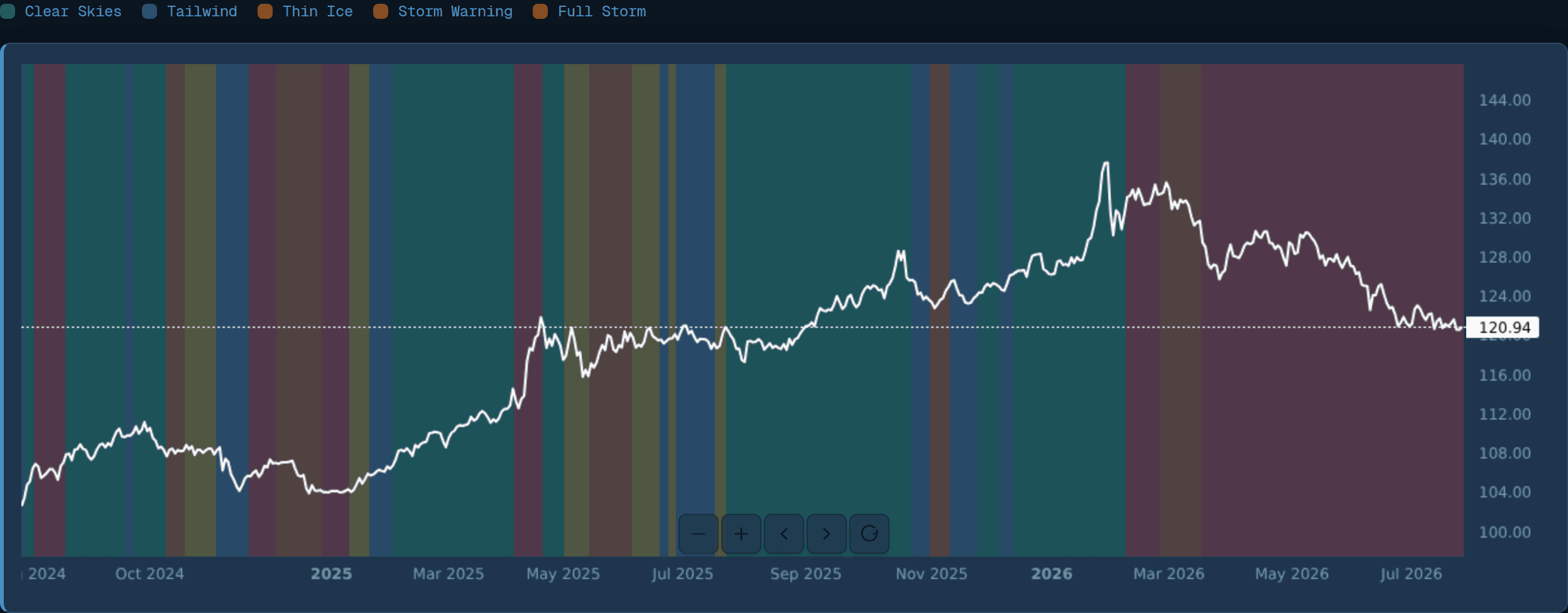Click the 128.00 price axis label
1568x613 pixels.
point(1505,258)
